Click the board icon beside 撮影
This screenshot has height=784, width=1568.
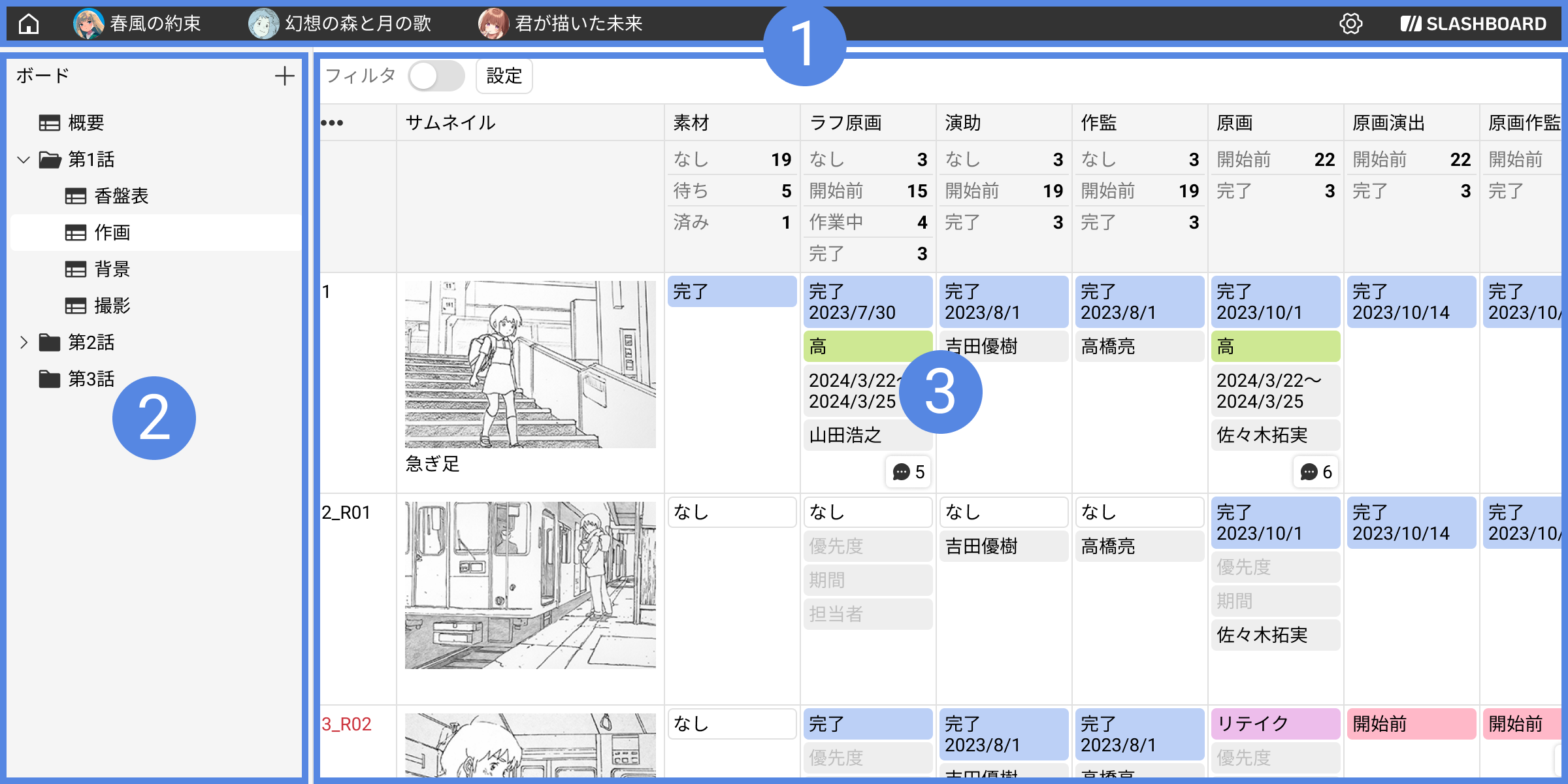pyautogui.click(x=74, y=305)
